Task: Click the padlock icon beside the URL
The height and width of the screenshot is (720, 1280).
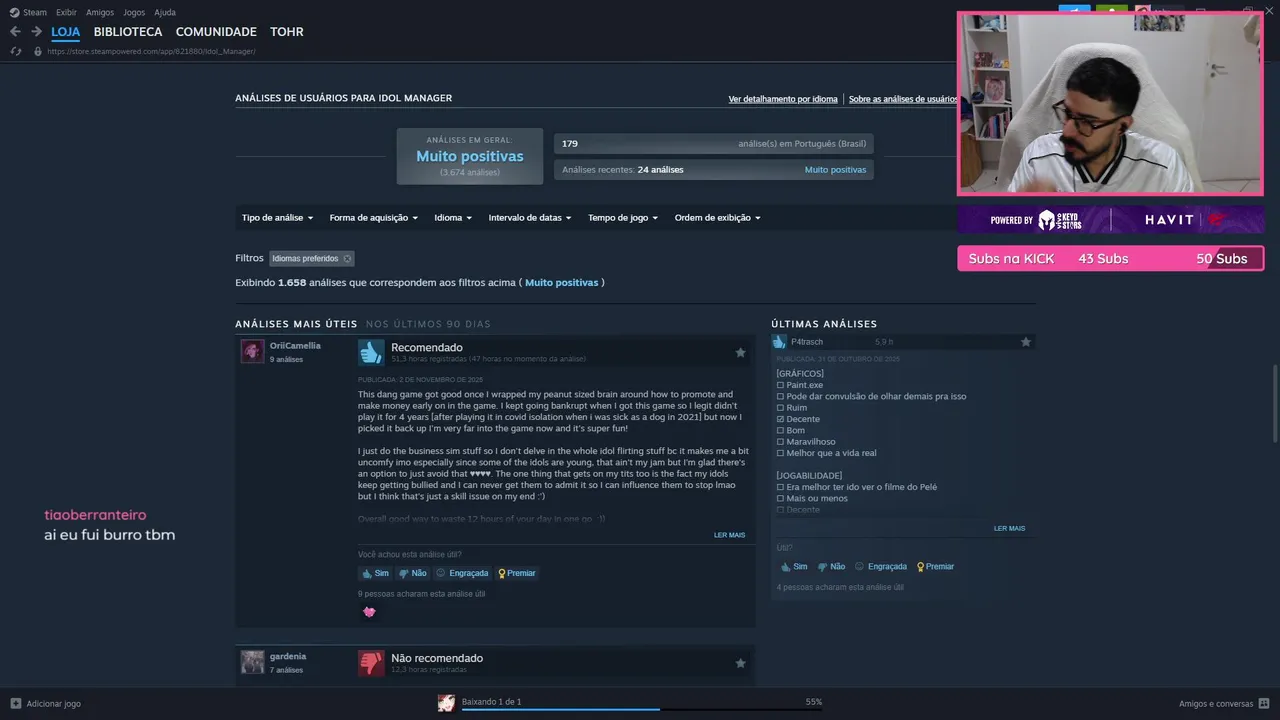Action: coord(38,51)
